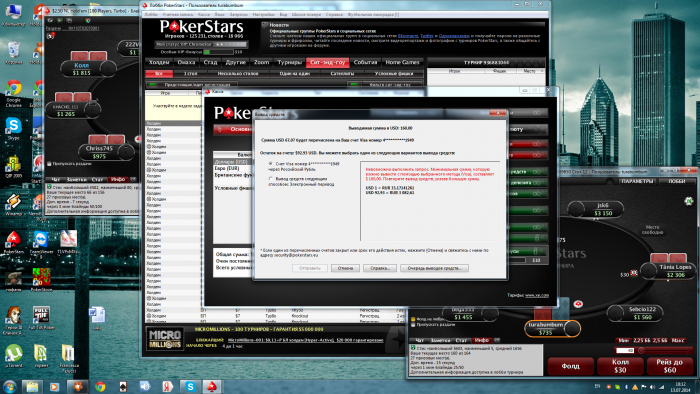Open PokerStars desktop shortcut icon

click(x=13, y=240)
